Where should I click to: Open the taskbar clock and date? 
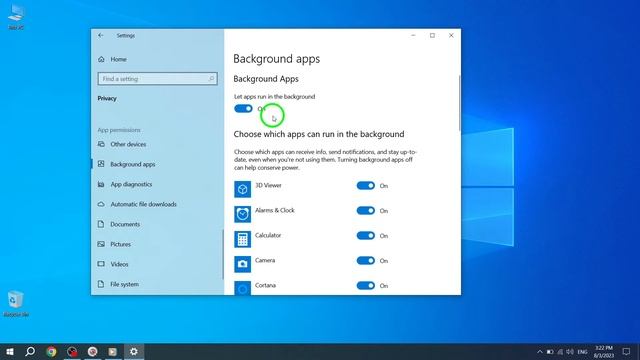(604, 352)
